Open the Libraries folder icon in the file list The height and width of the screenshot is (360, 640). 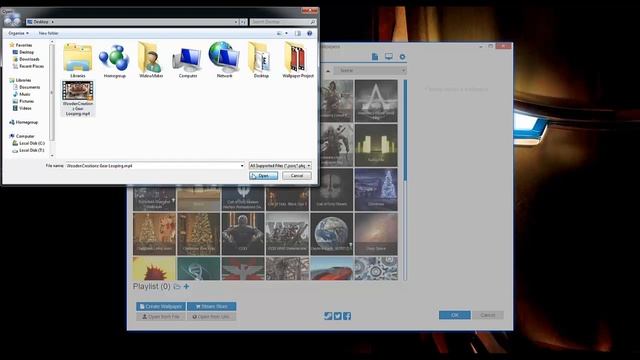pyautogui.click(x=78, y=60)
